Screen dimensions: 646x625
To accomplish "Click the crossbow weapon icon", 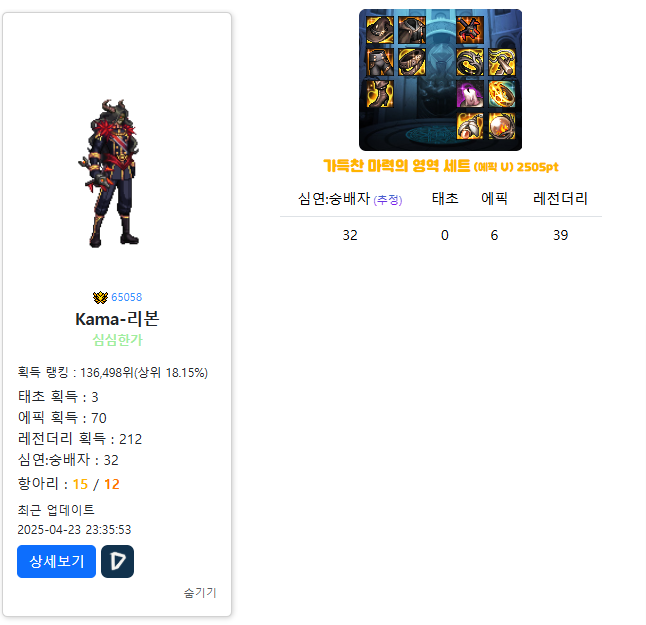I will (x=470, y=30).
